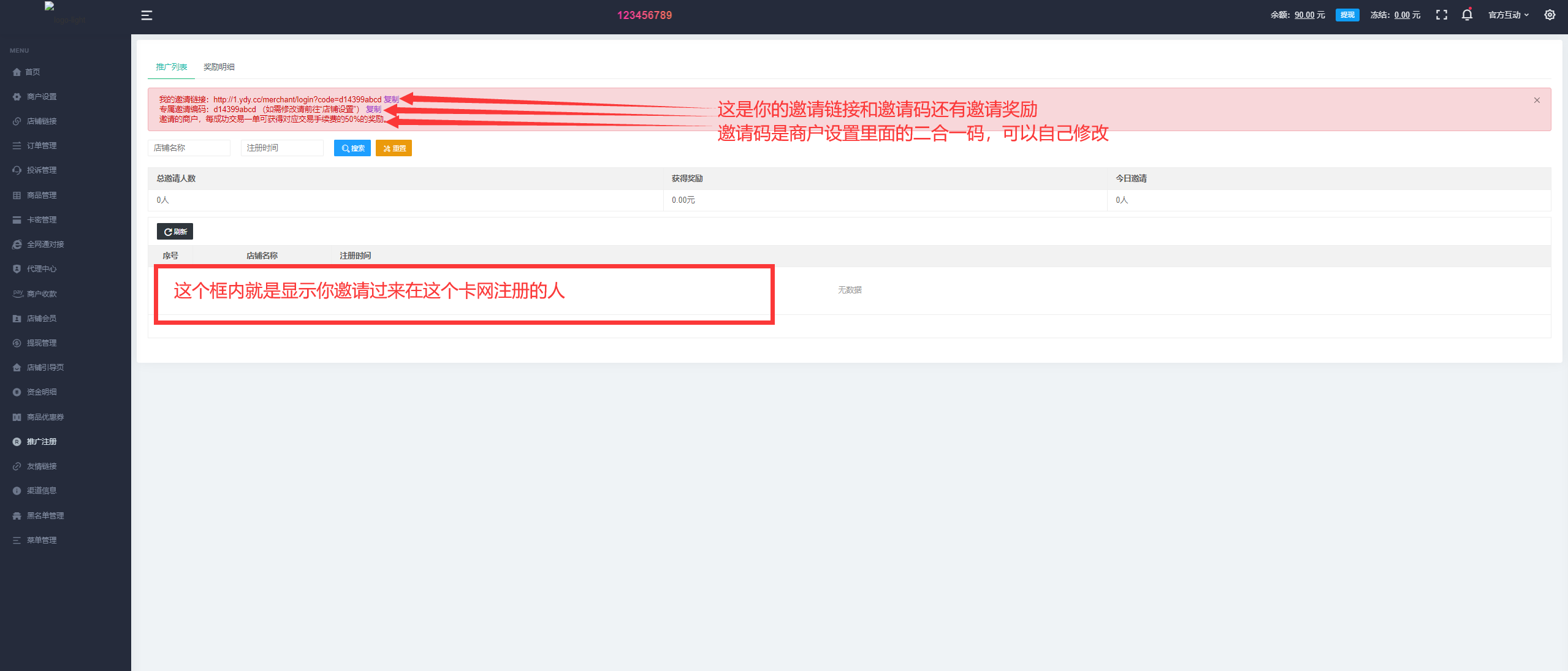This screenshot has width=1568, height=671.
Task: Open notifications bell
Action: 1467,15
